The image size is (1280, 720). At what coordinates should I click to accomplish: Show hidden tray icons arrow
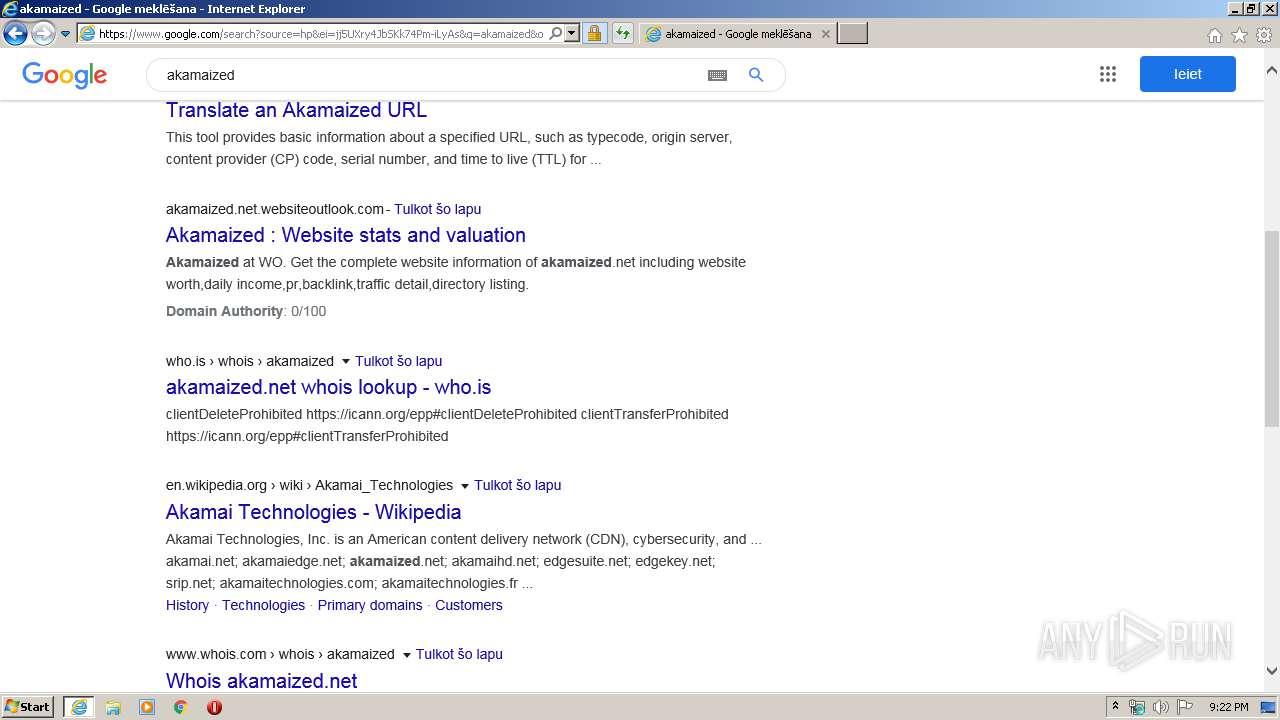(x=1115, y=707)
